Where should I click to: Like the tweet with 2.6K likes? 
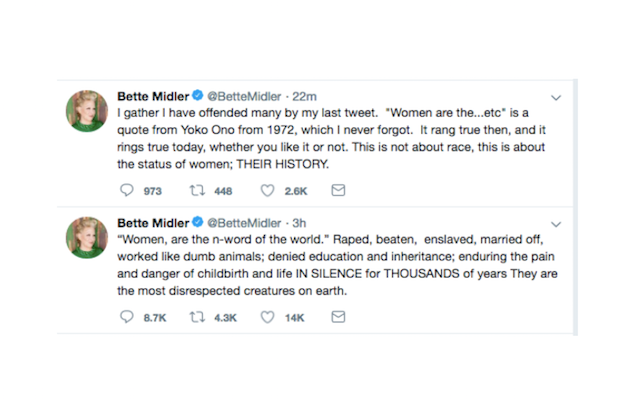[267, 191]
